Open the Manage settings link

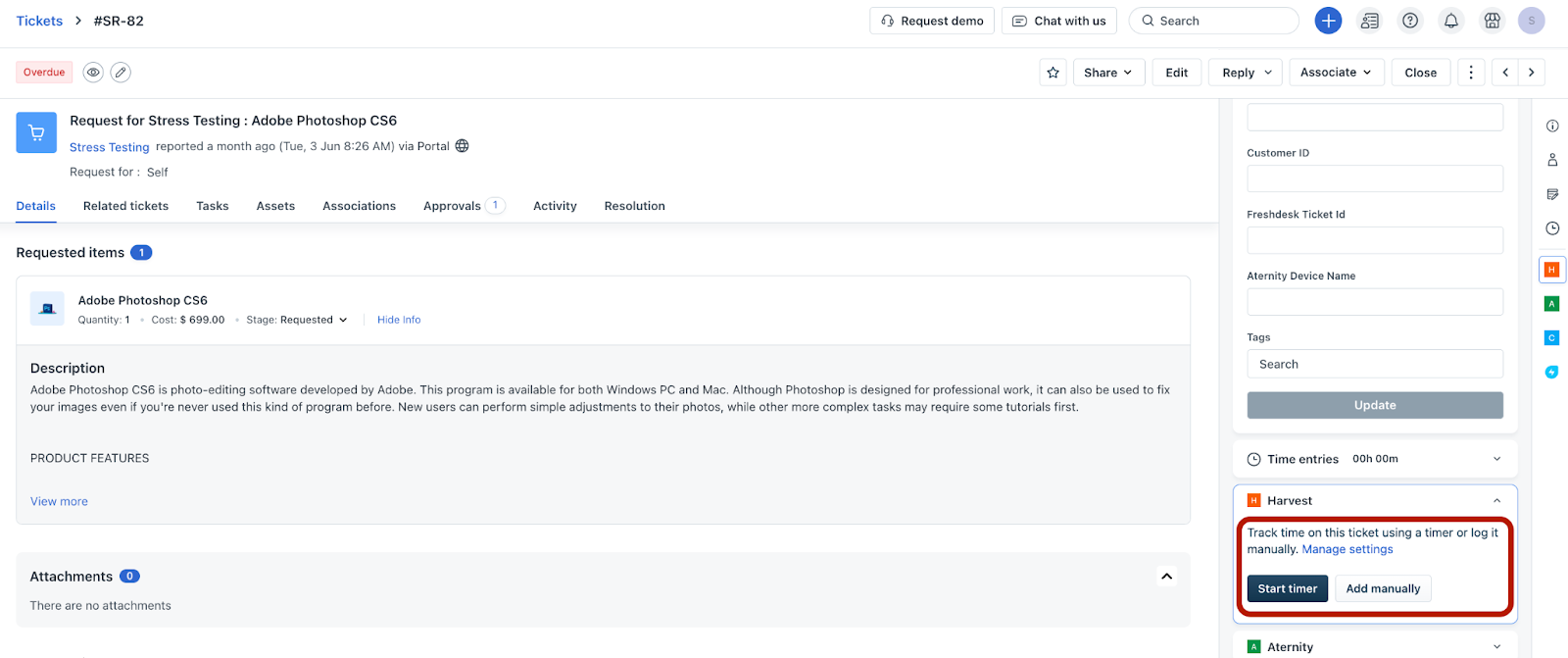coord(1347,549)
